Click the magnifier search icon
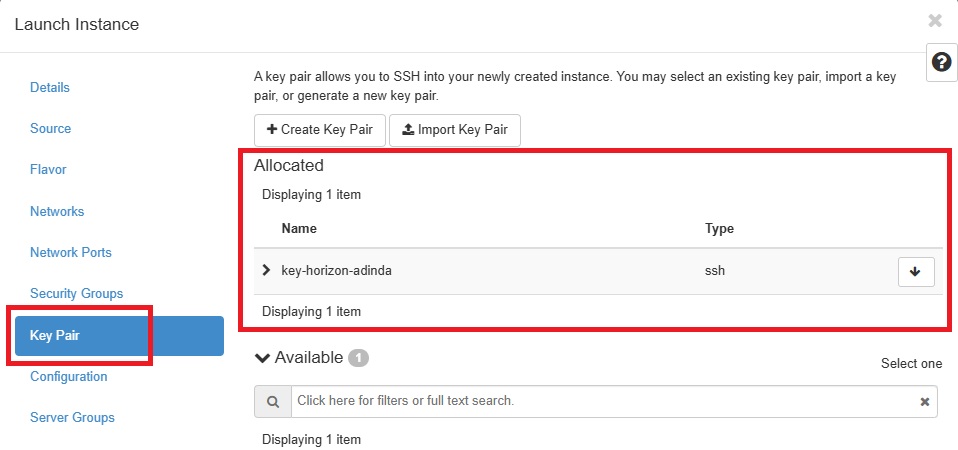This screenshot has width=958, height=450. coord(273,401)
